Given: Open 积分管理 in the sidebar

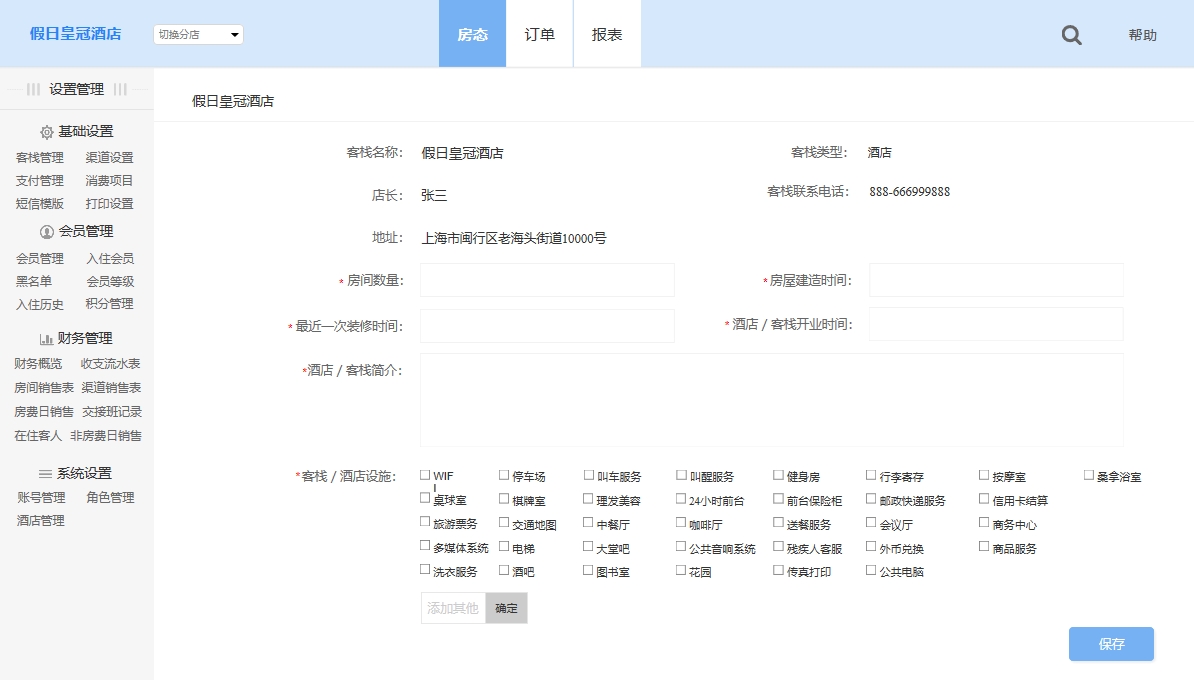Looking at the screenshot, I should click(109, 303).
